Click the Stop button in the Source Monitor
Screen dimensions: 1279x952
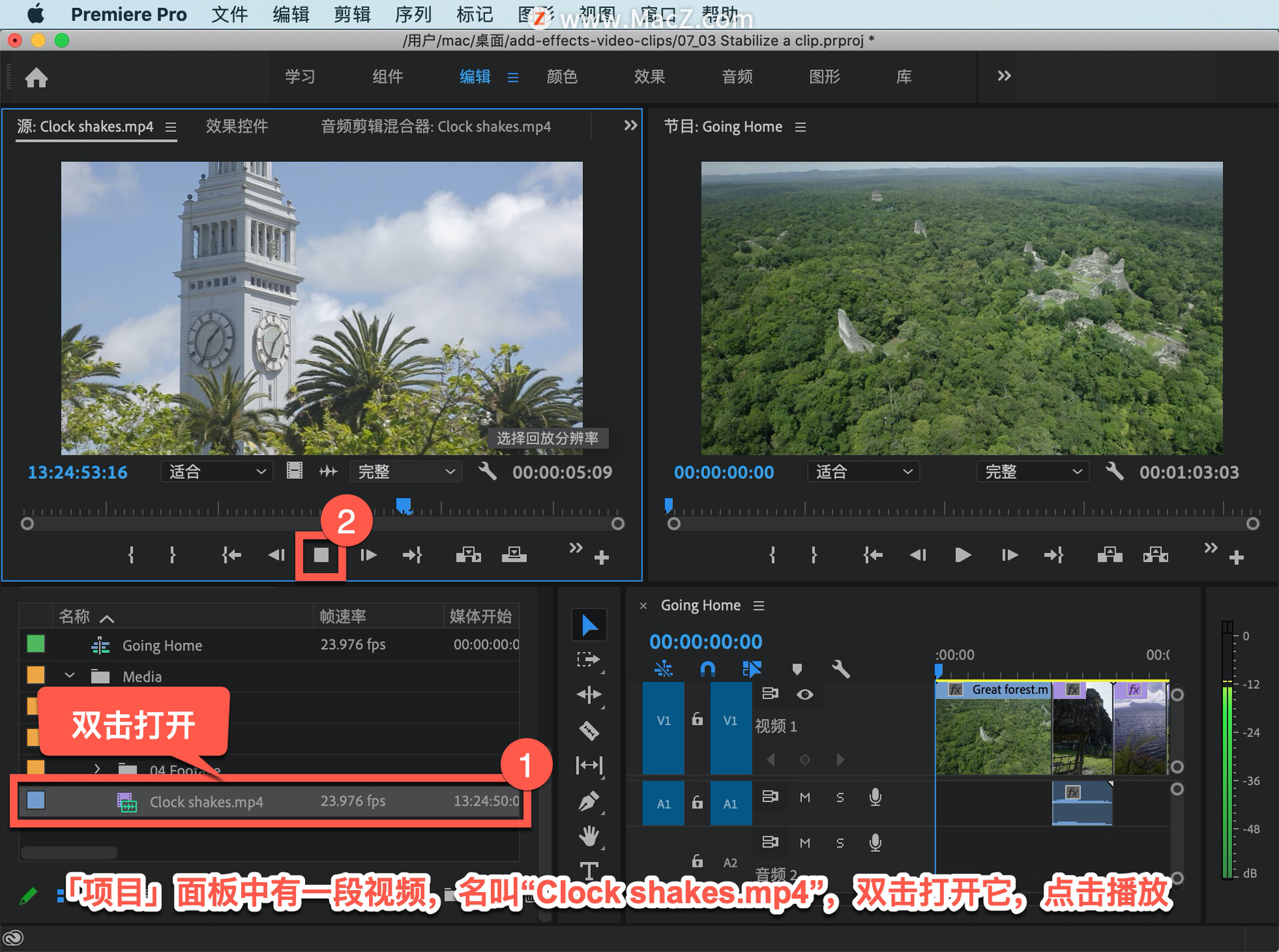[320, 554]
